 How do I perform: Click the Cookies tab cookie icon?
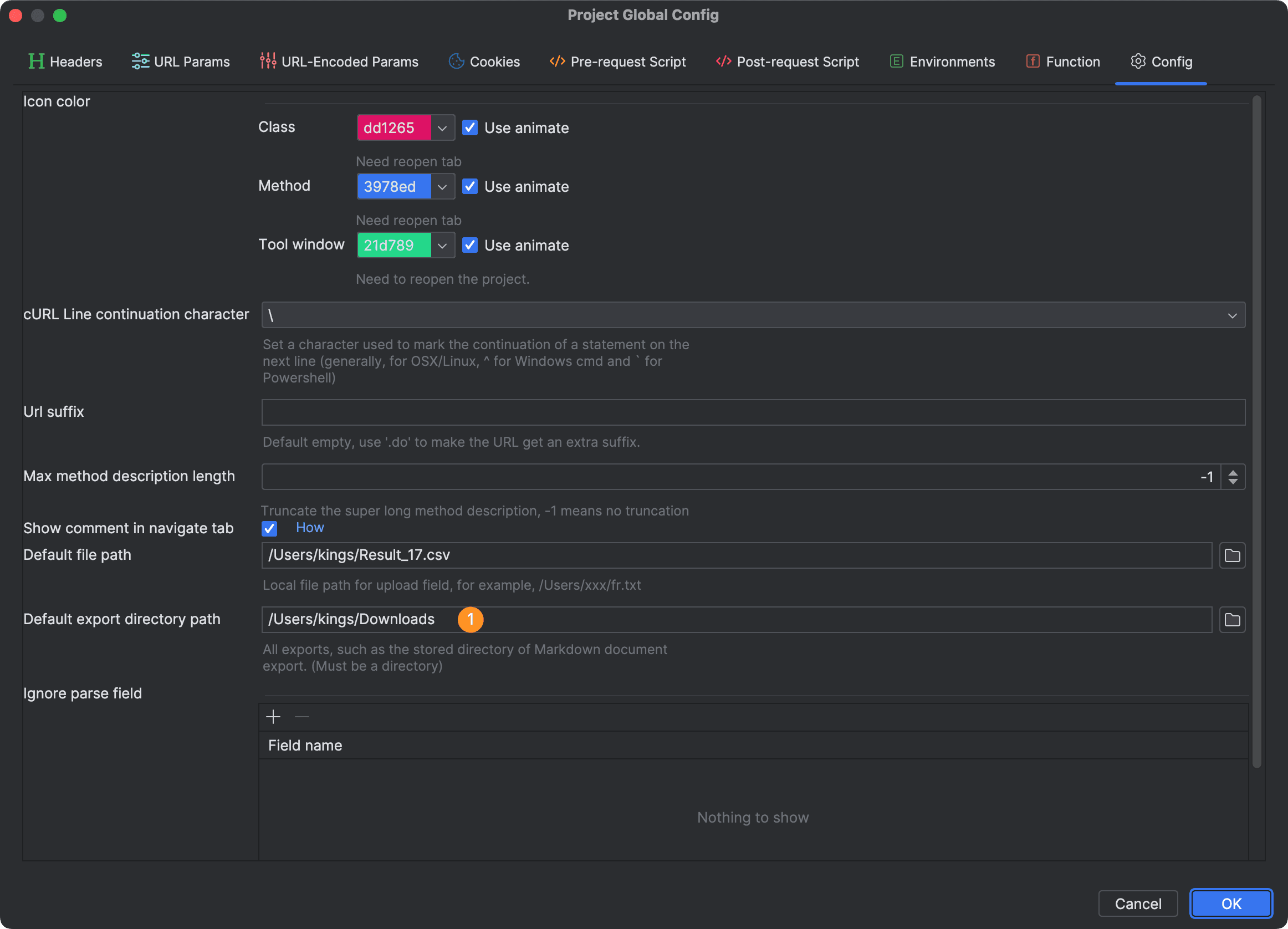tap(456, 62)
